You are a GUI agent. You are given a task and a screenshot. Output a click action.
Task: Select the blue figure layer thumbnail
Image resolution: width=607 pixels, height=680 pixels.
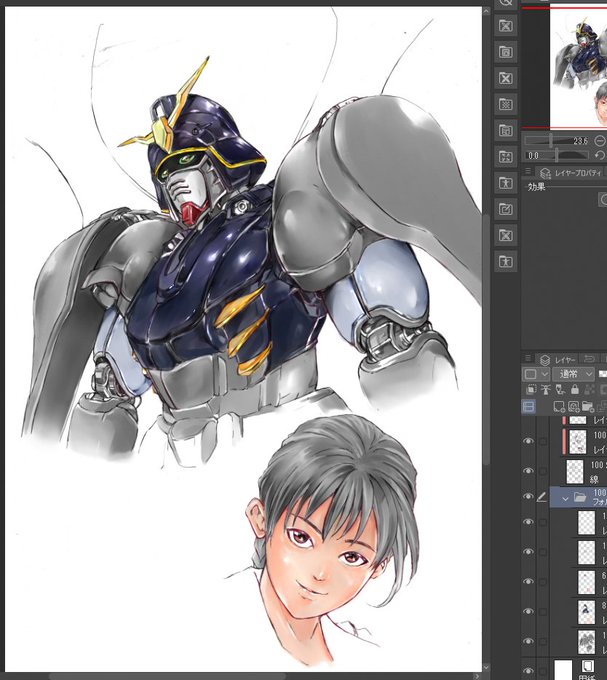pyautogui.click(x=587, y=611)
